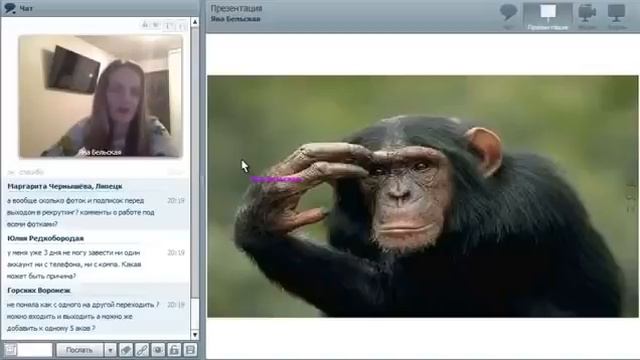640x360 pixels.
Task: Select sender name Юлия Редкобородая
Action: (x=45, y=238)
